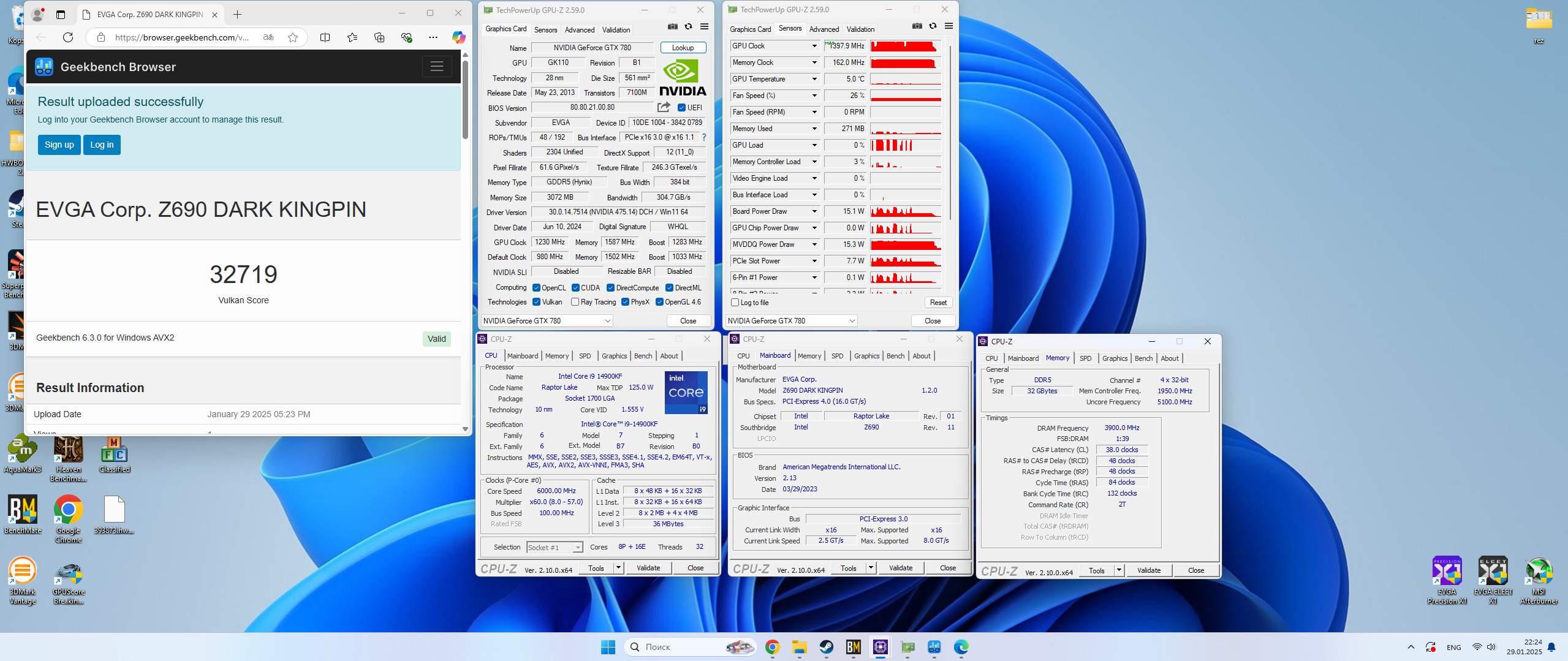Expand the Memory Clock sensor dropdown
Image resolution: width=1568 pixels, height=661 pixels.
814,62
